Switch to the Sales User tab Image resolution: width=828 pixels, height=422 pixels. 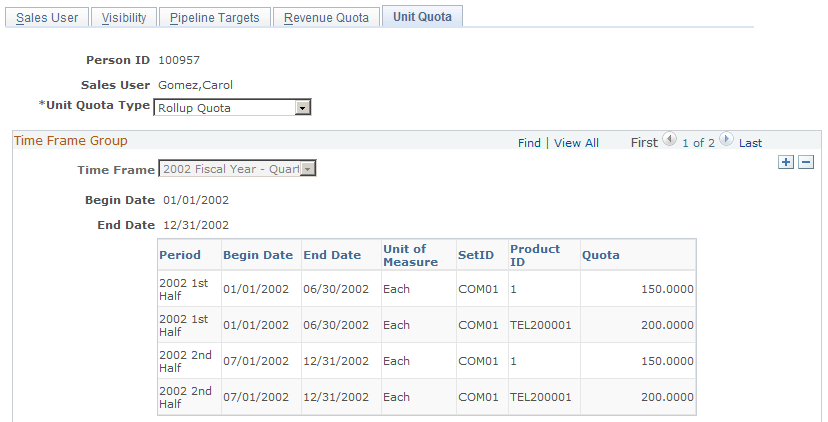coord(46,18)
